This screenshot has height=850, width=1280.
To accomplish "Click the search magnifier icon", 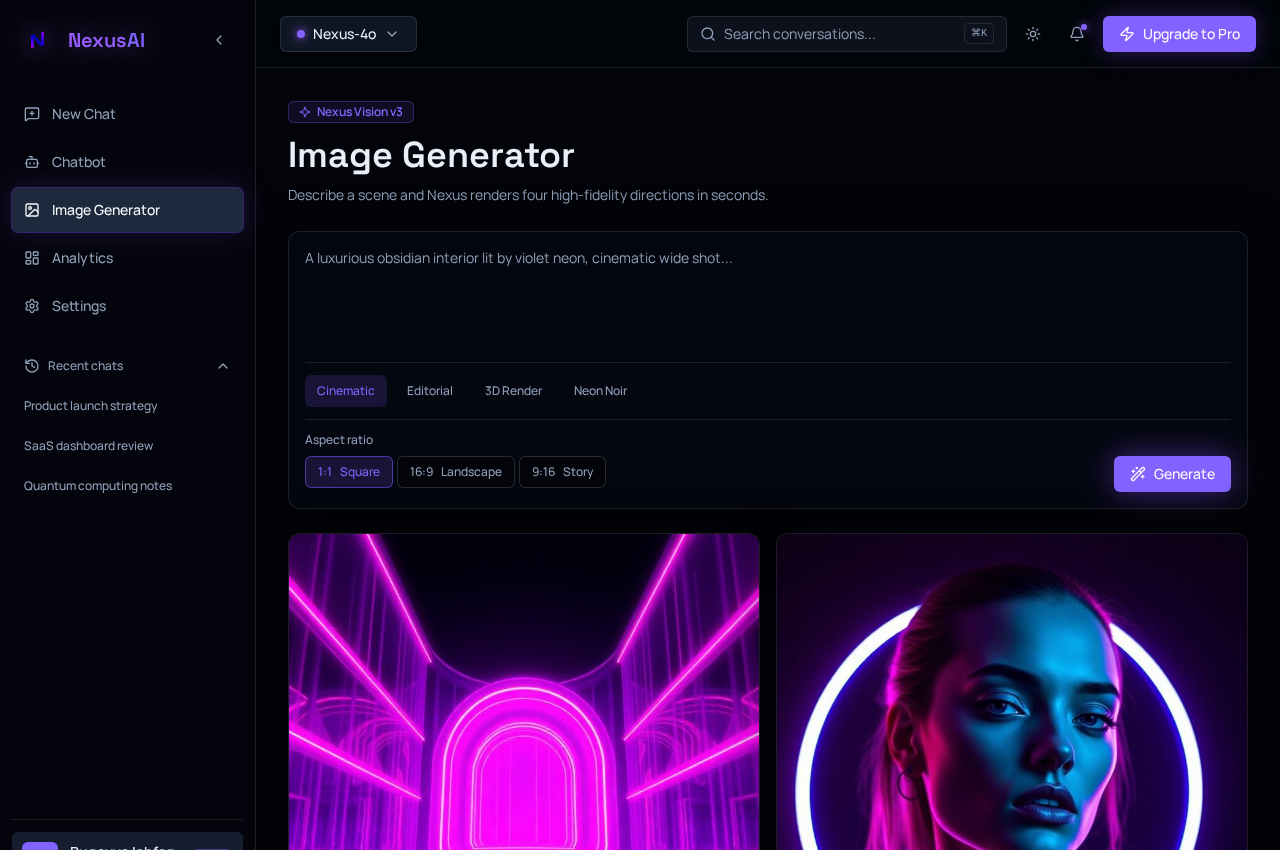I will coord(708,34).
